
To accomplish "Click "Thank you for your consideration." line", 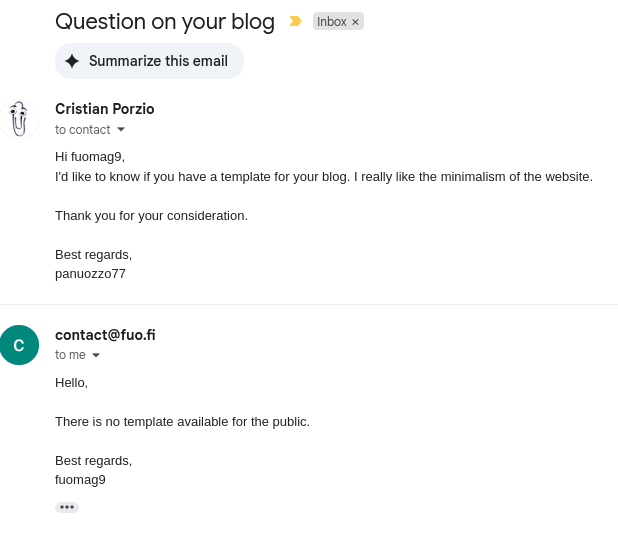I will (151, 215).
